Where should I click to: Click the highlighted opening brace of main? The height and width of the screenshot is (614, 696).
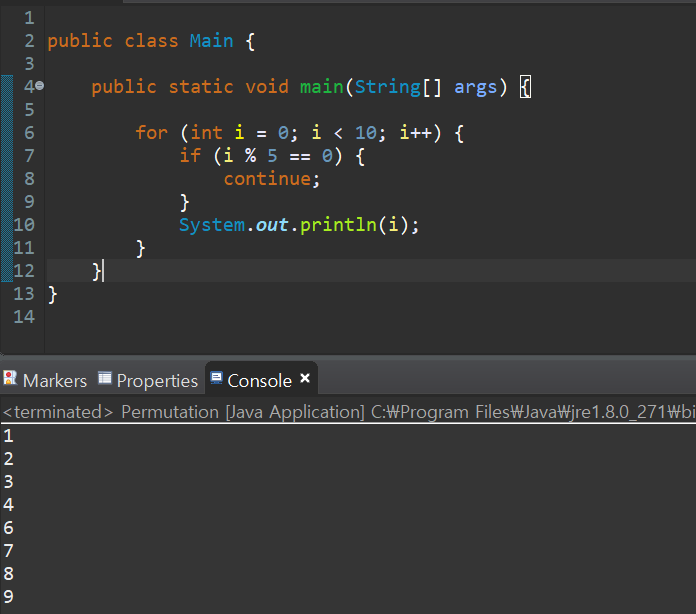click(x=525, y=87)
